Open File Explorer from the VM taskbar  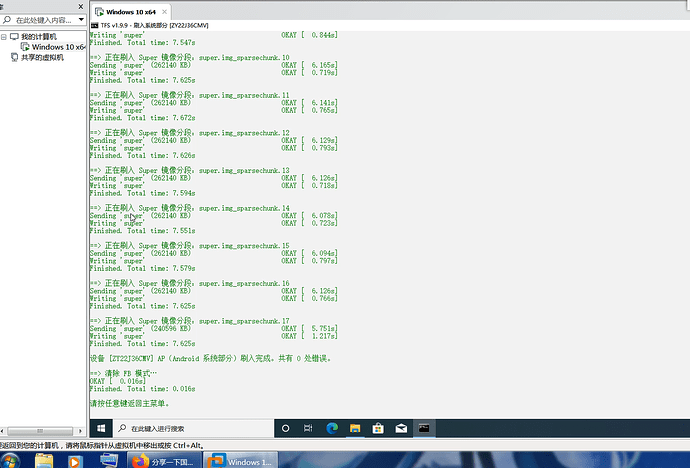tap(355, 428)
